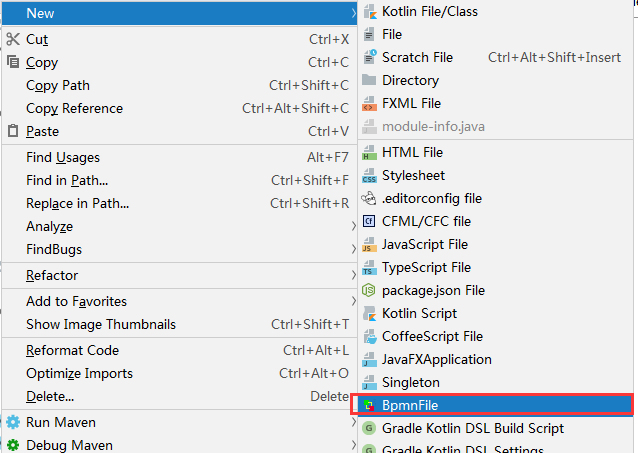Click the Kotlin File/Class icon
The image size is (638, 453).
point(369,12)
